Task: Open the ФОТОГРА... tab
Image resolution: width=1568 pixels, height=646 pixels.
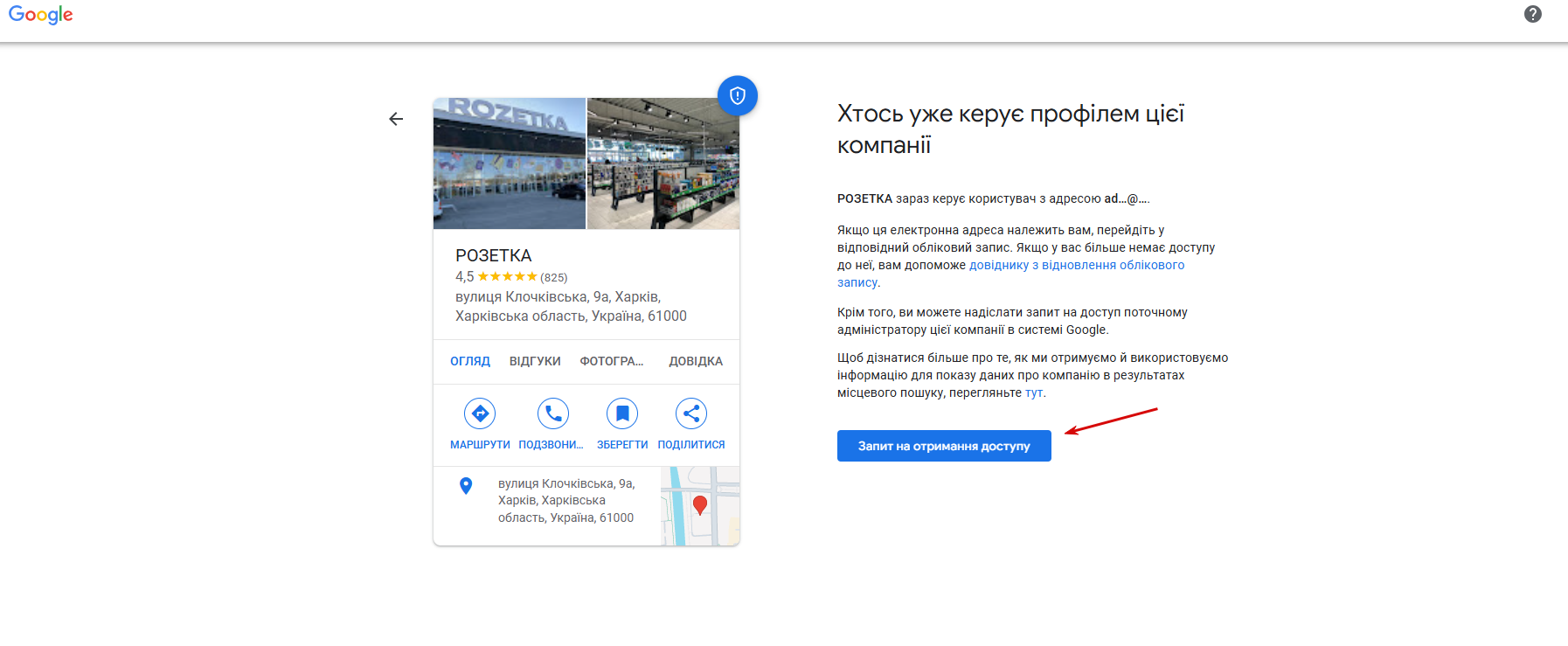Action: coord(612,361)
